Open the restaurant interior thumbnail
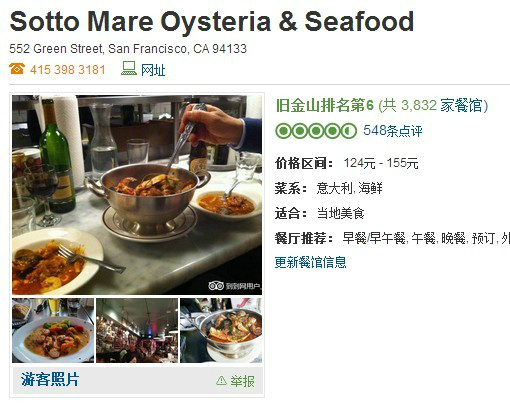The image size is (510, 404). (137, 330)
